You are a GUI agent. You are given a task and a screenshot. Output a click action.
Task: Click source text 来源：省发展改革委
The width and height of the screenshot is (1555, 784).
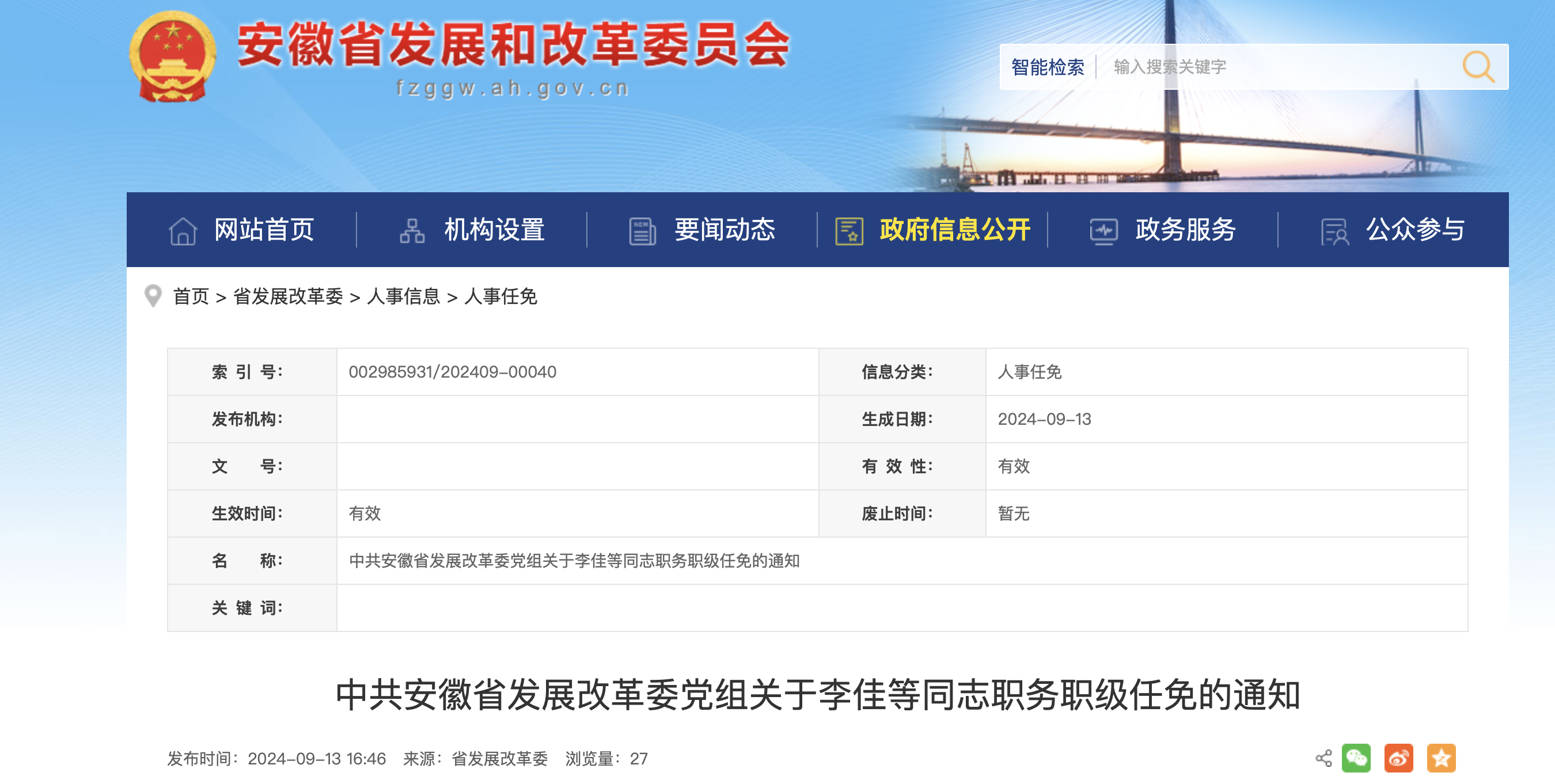click(x=475, y=759)
